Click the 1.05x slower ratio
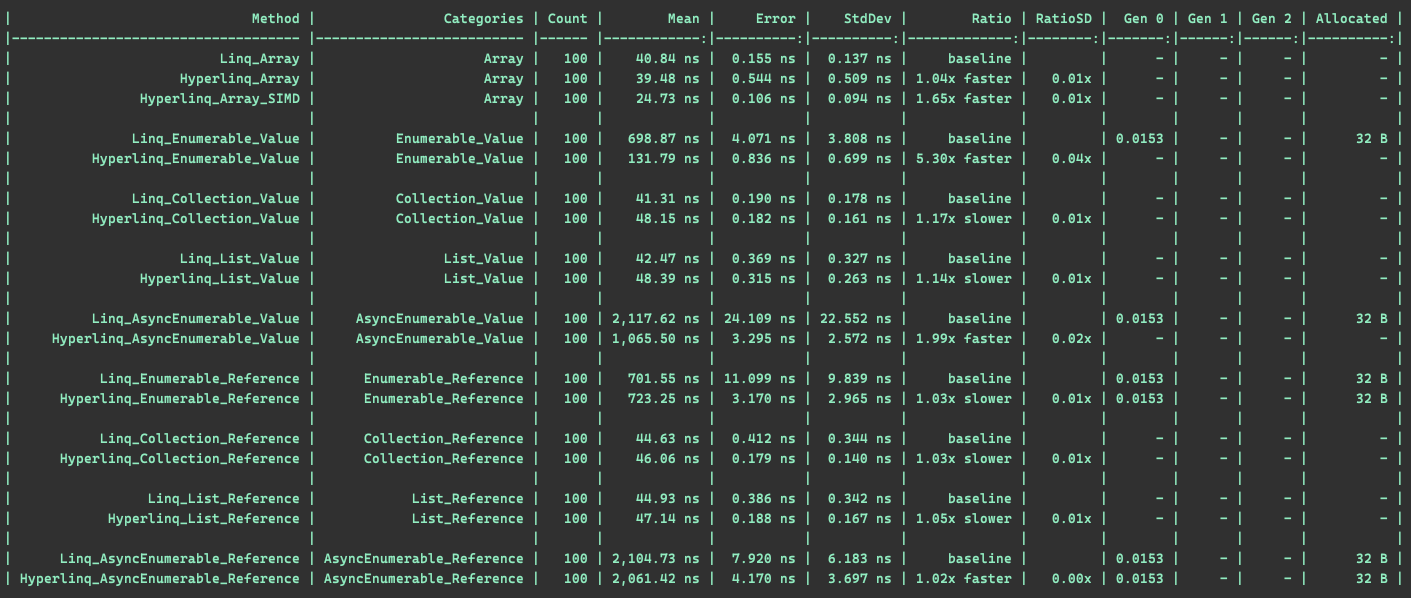 964,518
